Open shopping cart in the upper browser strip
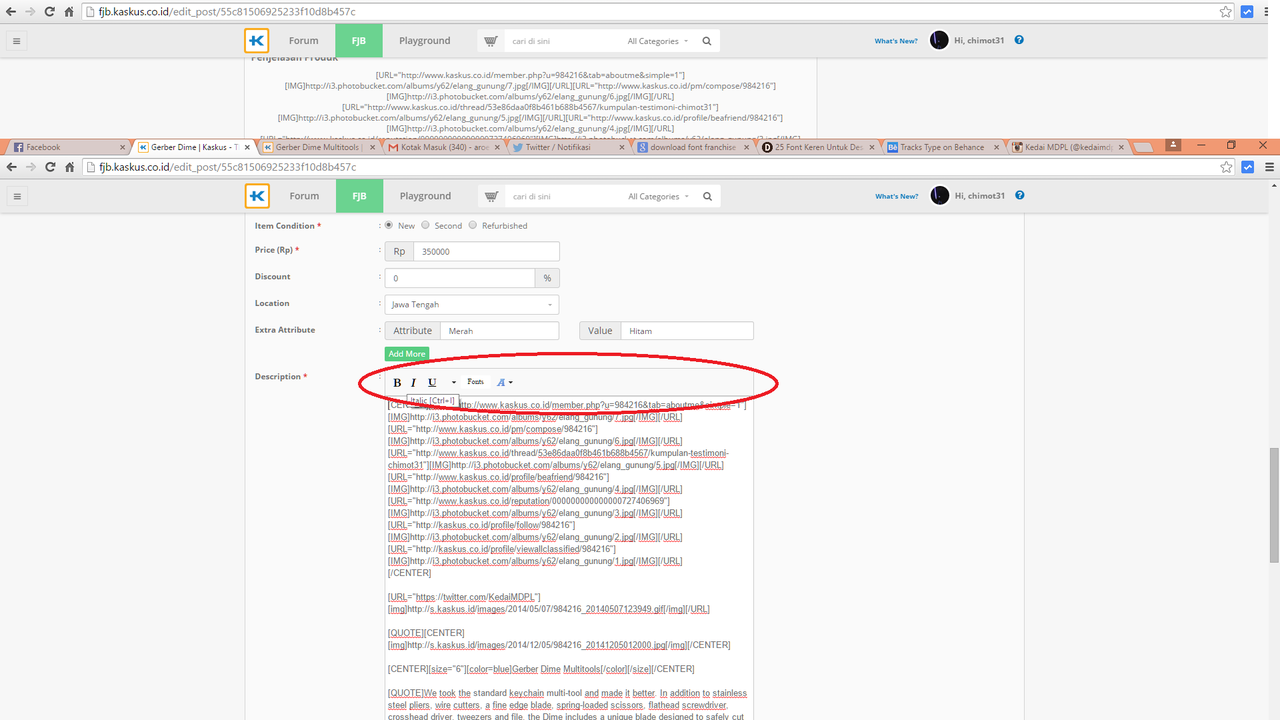Viewport: 1280px width, 720px height. pyautogui.click(x=491, y=42)
